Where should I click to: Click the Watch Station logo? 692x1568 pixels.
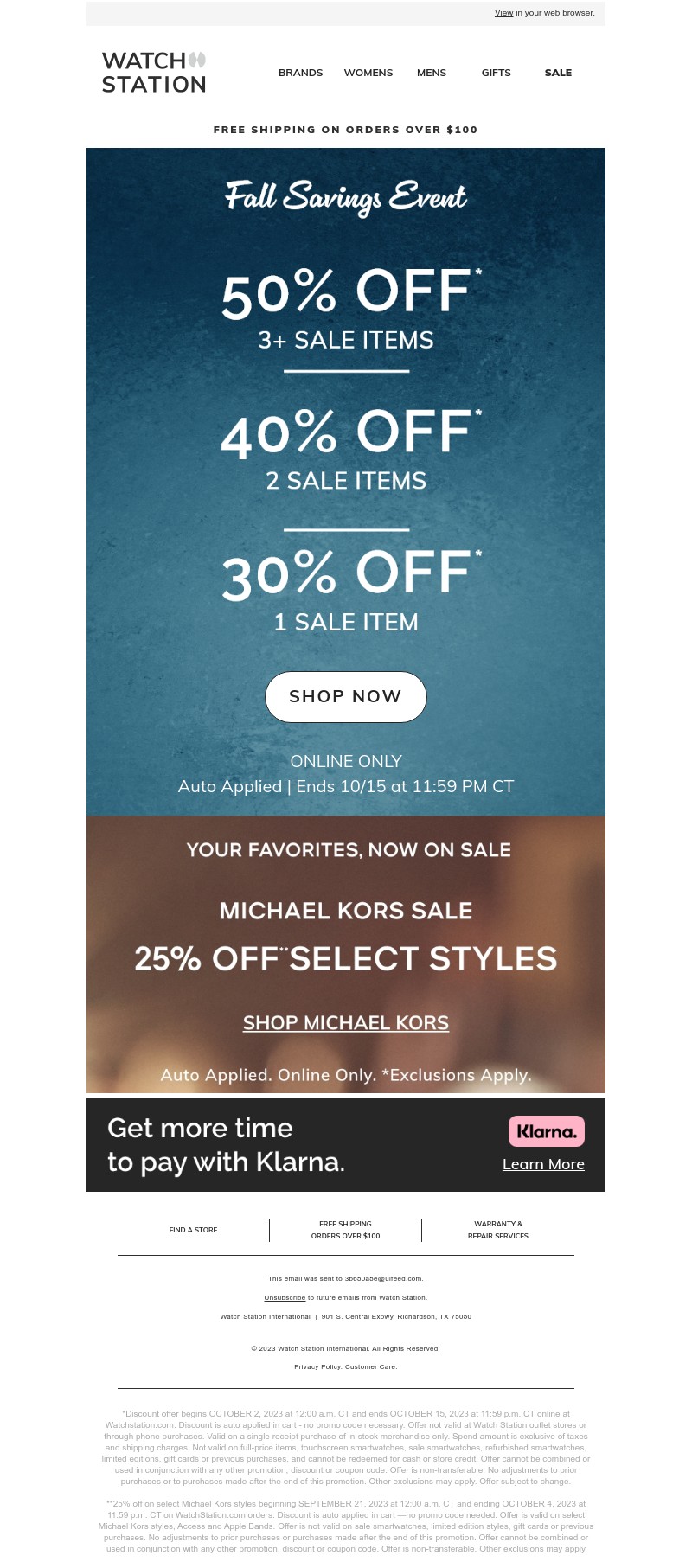coord(154,73)
